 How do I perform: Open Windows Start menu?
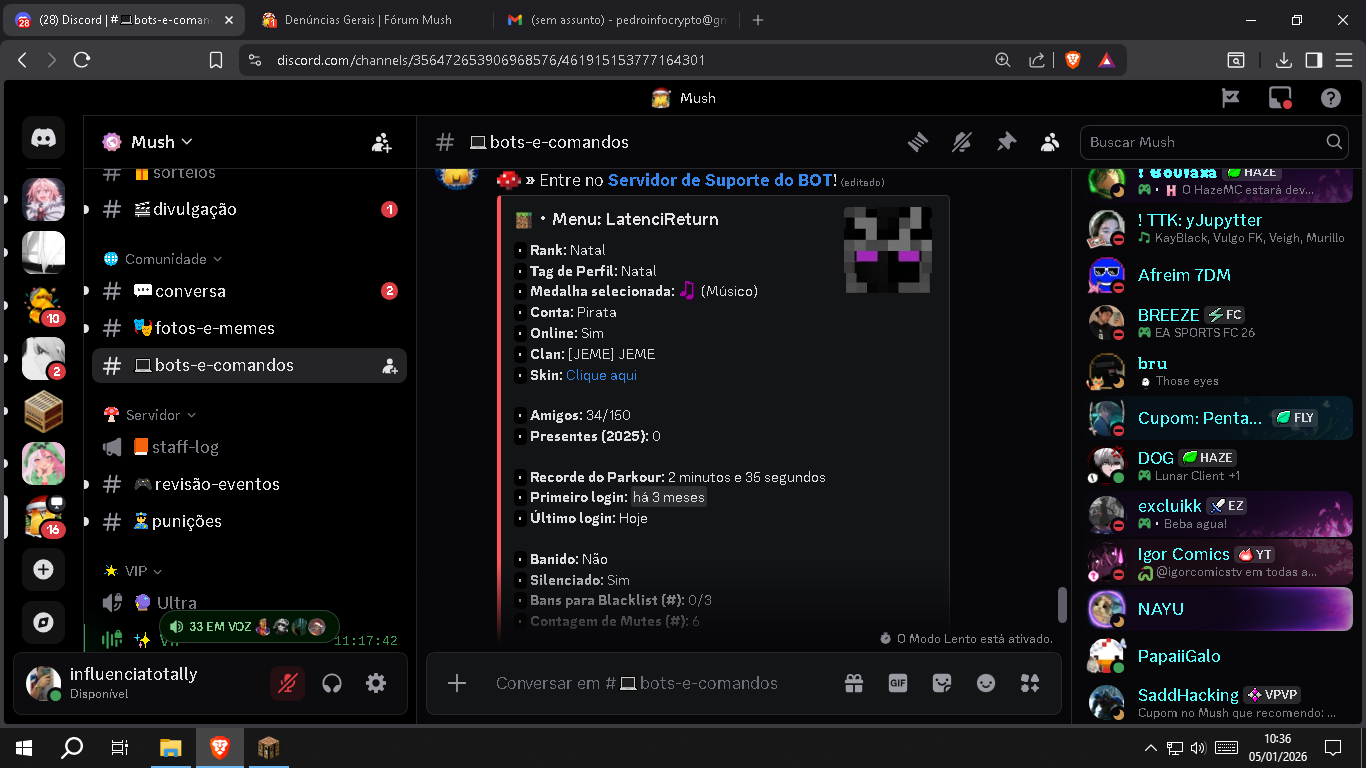pos(24,748)
